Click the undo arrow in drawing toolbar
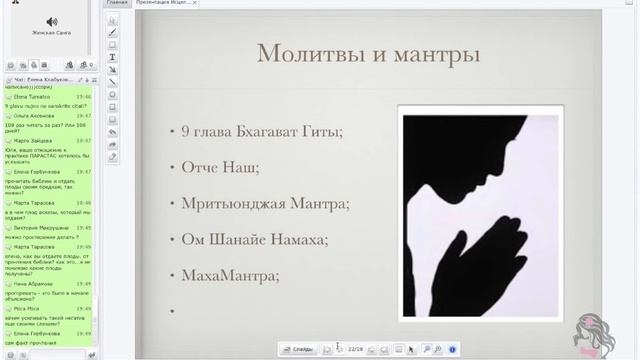The image size is (640, 360). click(x=113, y=132)
